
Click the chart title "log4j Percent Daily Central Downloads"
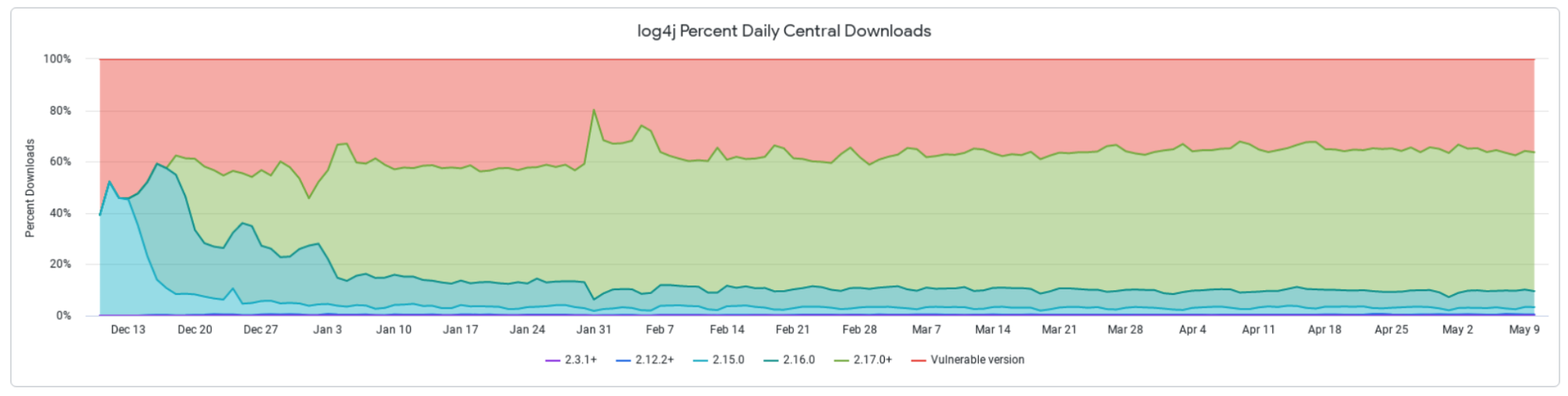[784, 31]
